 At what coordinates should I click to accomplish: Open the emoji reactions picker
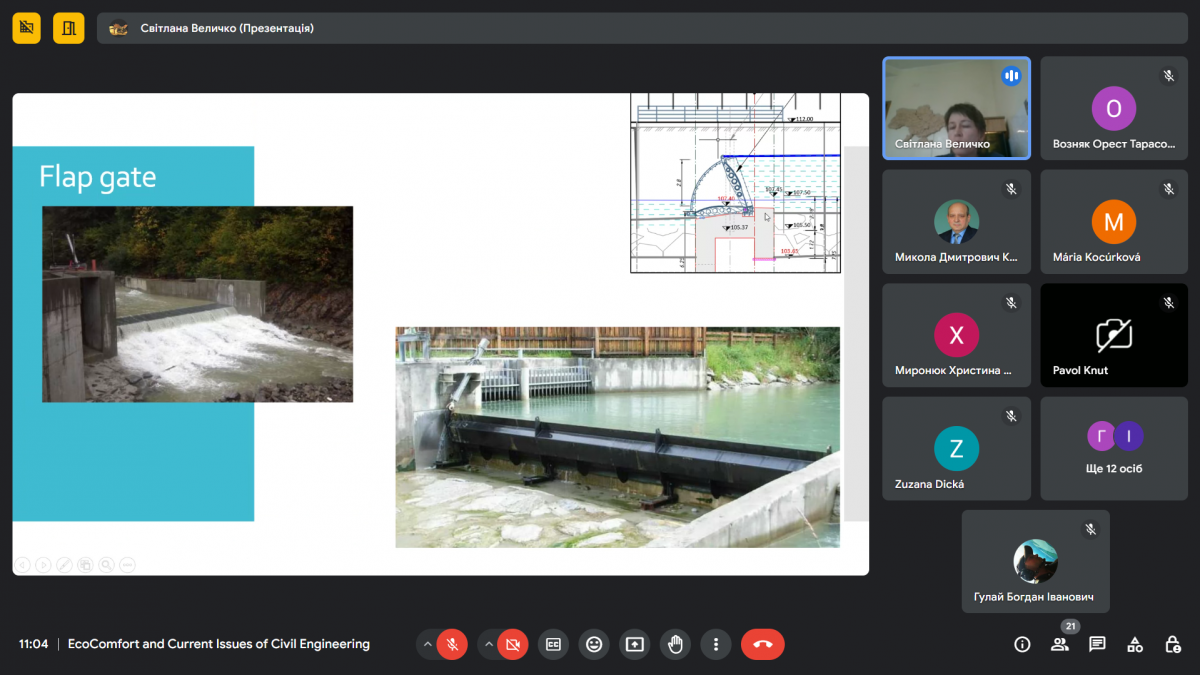(x=594, y=645)
